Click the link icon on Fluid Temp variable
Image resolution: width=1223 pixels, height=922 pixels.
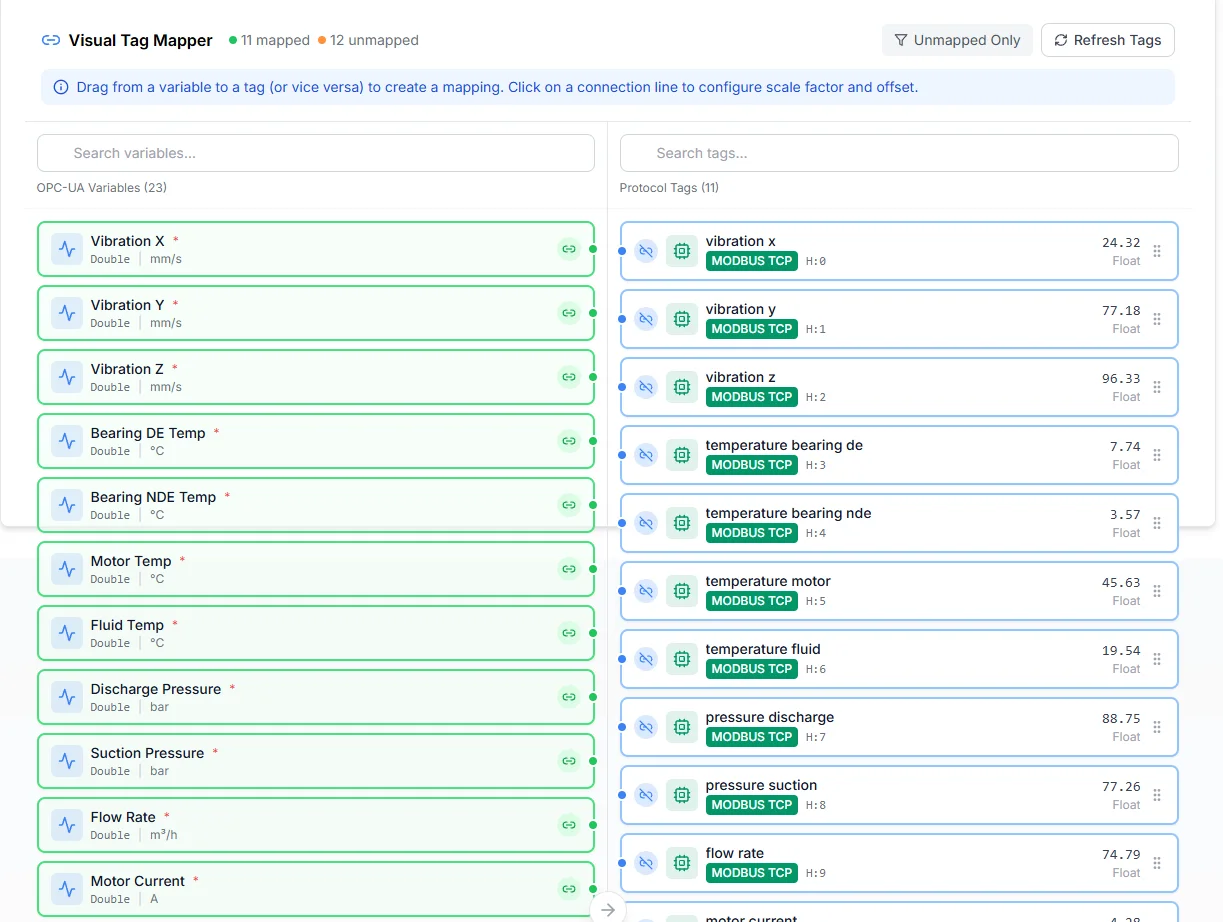(x=569, y=633)
